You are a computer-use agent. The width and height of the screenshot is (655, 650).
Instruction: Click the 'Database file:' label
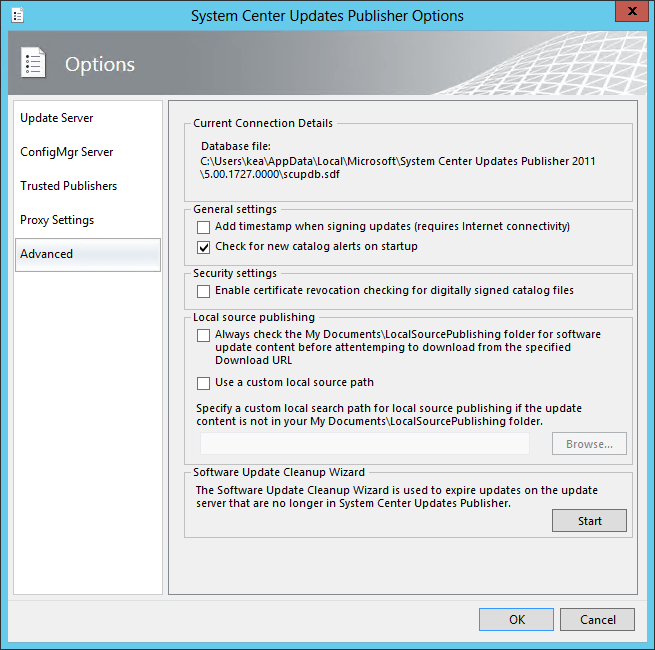click(x=236, y=146)
